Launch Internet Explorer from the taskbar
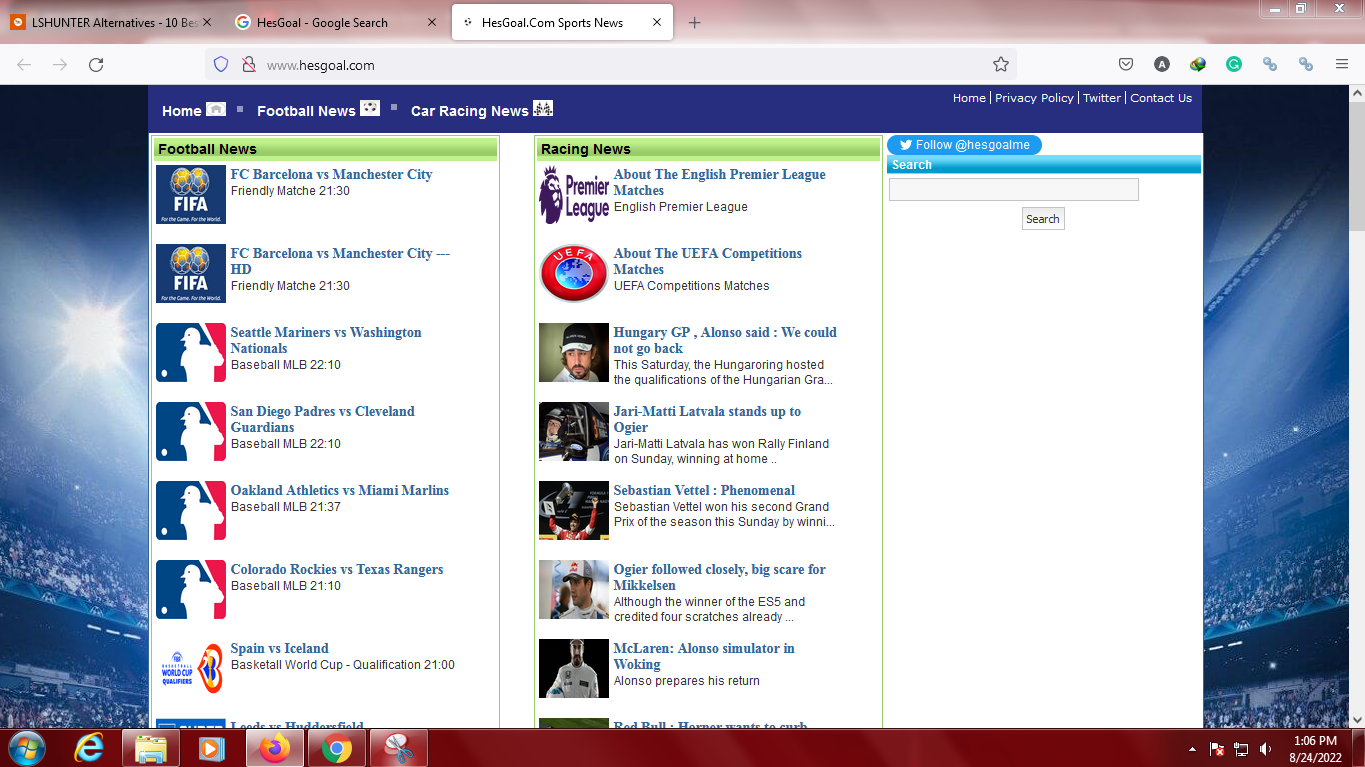 click(x=91, y=748)
